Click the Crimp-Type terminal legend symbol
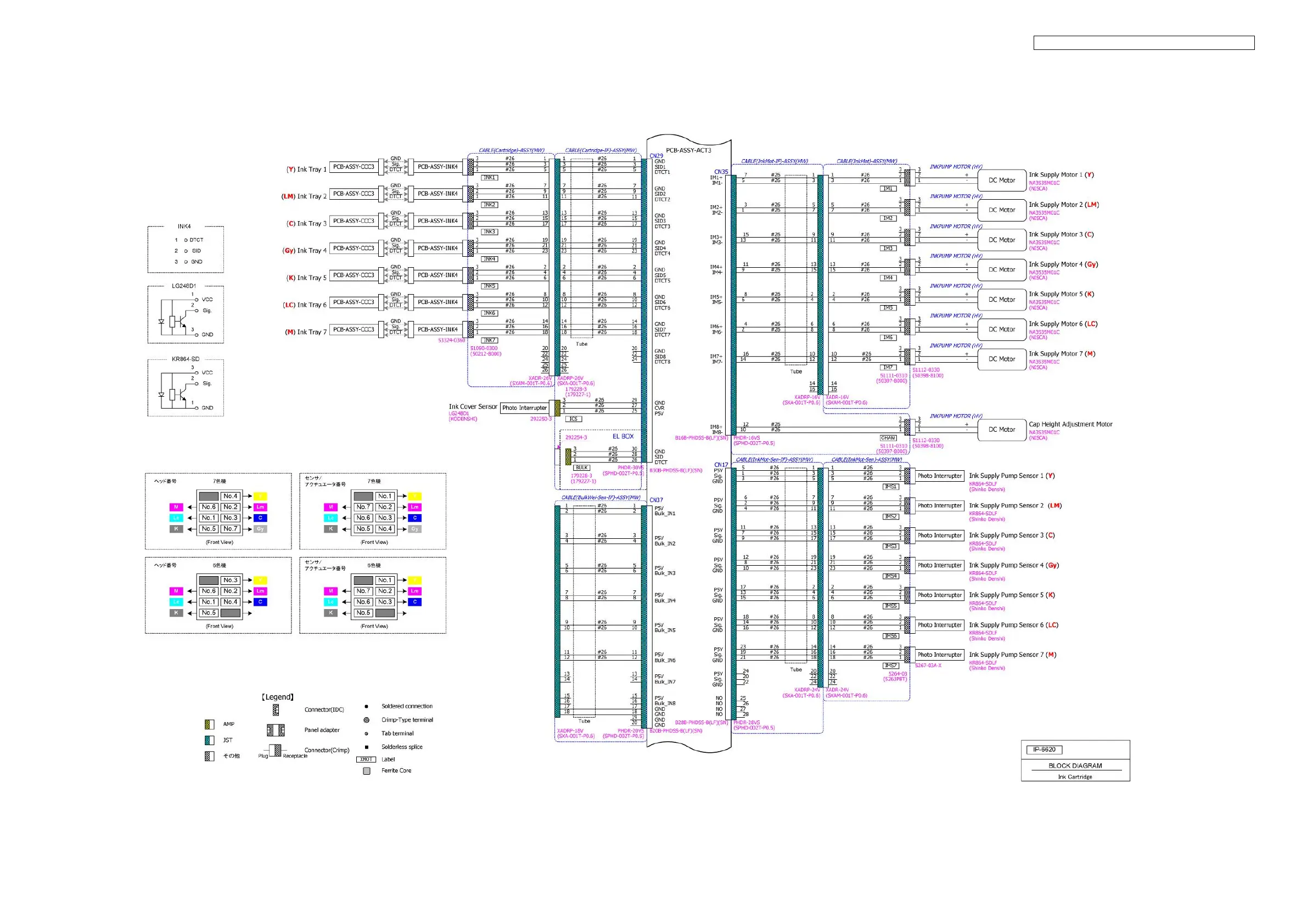The width and height of the screenshot is (1307, 924). 367,720
